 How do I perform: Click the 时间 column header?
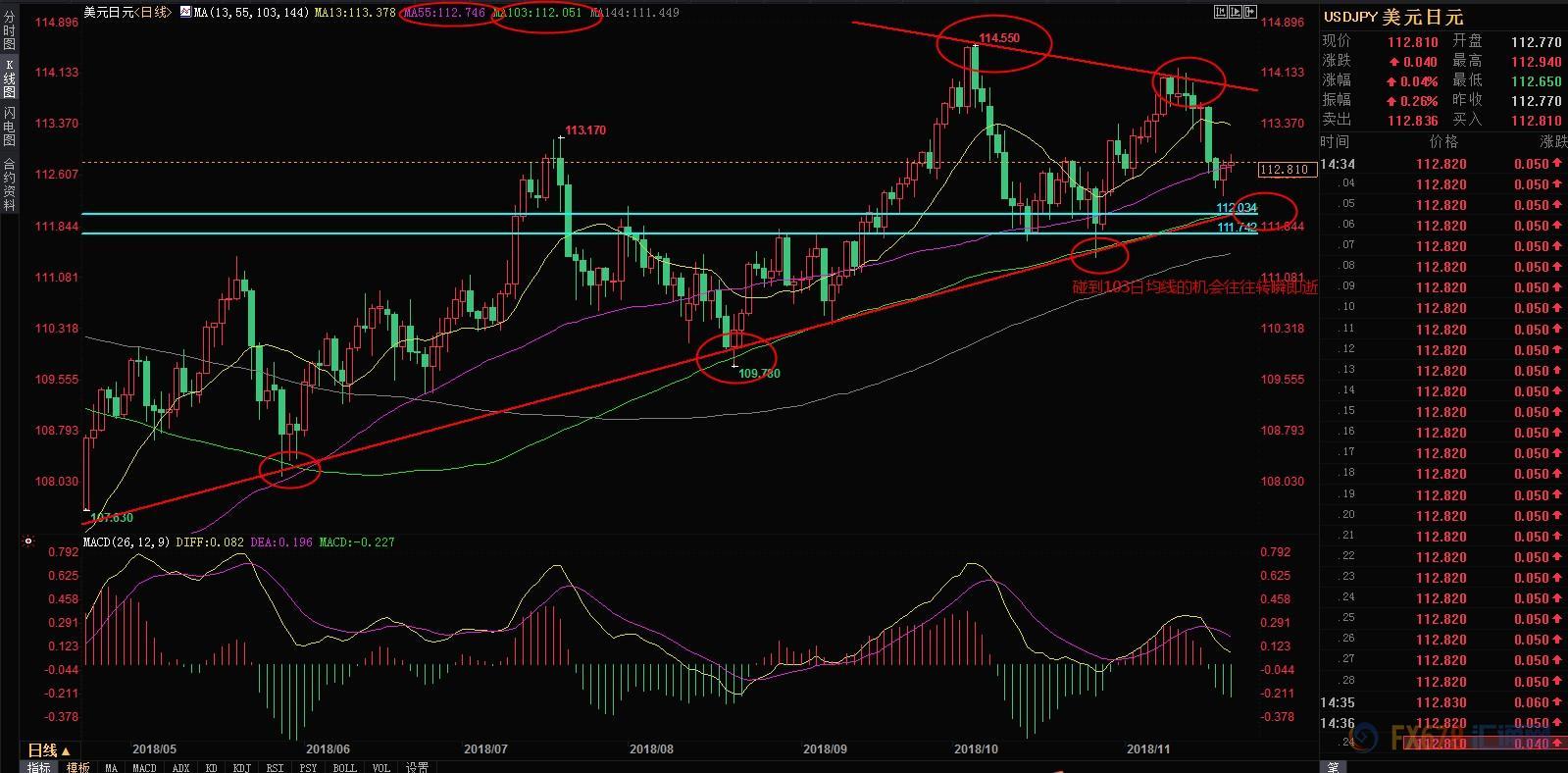(x=1335, y=142)
